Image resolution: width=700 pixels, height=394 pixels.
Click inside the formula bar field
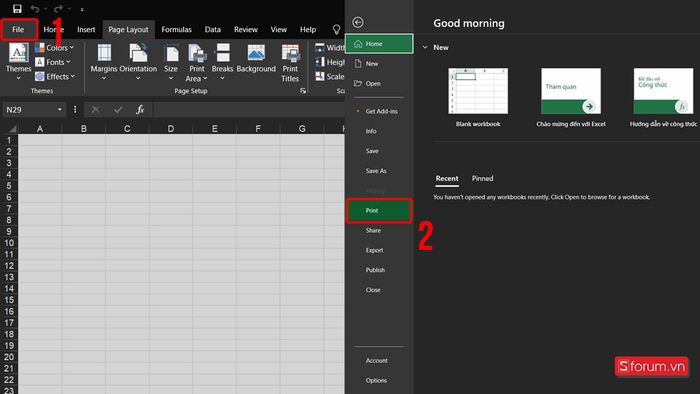pos(249,109)
